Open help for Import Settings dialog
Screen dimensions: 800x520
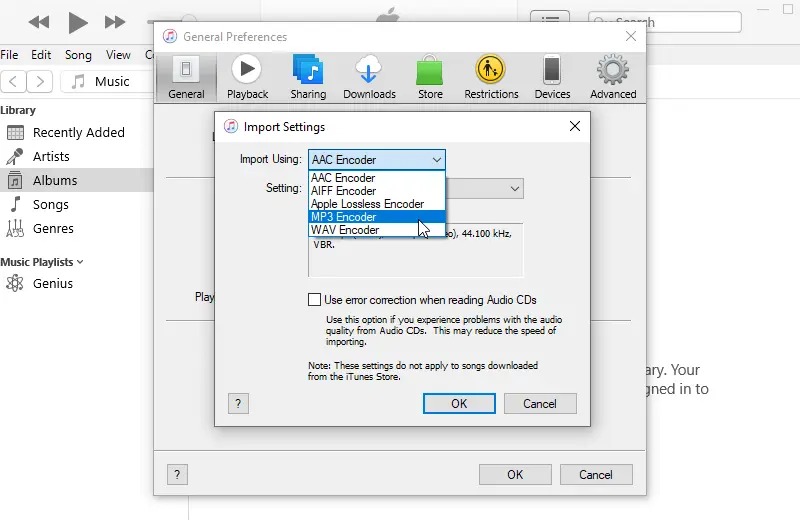238,404
